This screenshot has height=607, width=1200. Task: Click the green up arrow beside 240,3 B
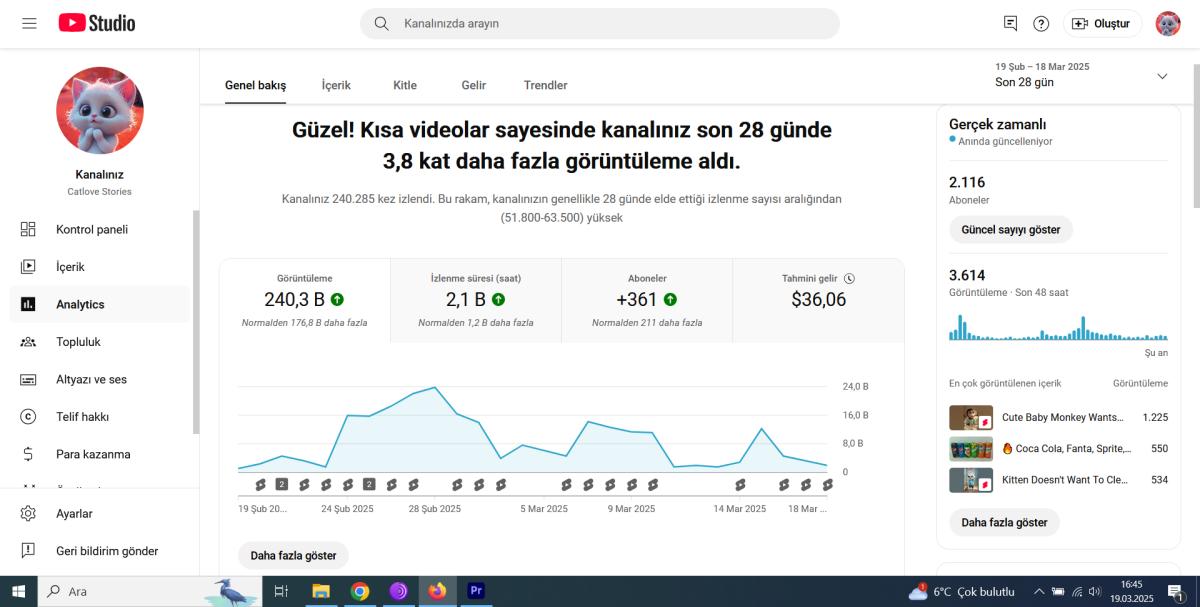click(337, 299)
